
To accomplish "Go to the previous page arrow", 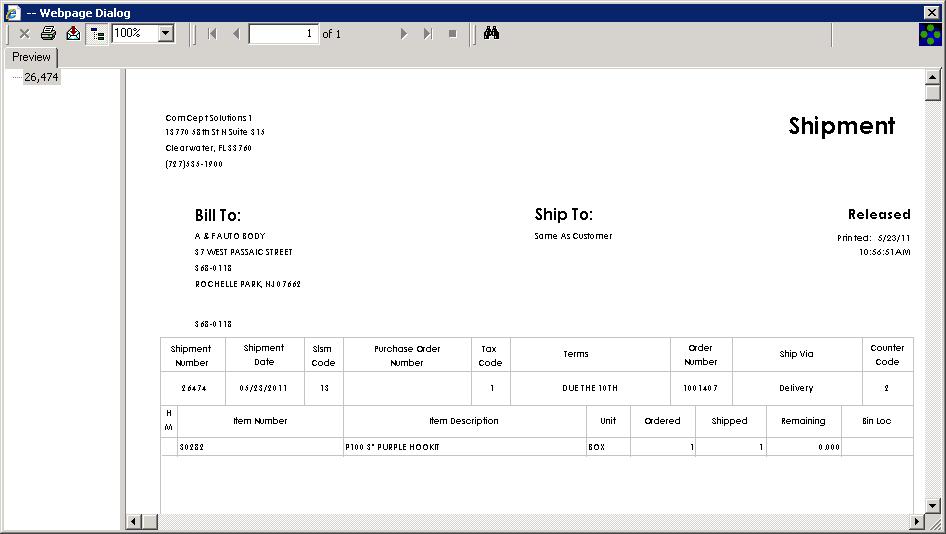I will 236,33.
